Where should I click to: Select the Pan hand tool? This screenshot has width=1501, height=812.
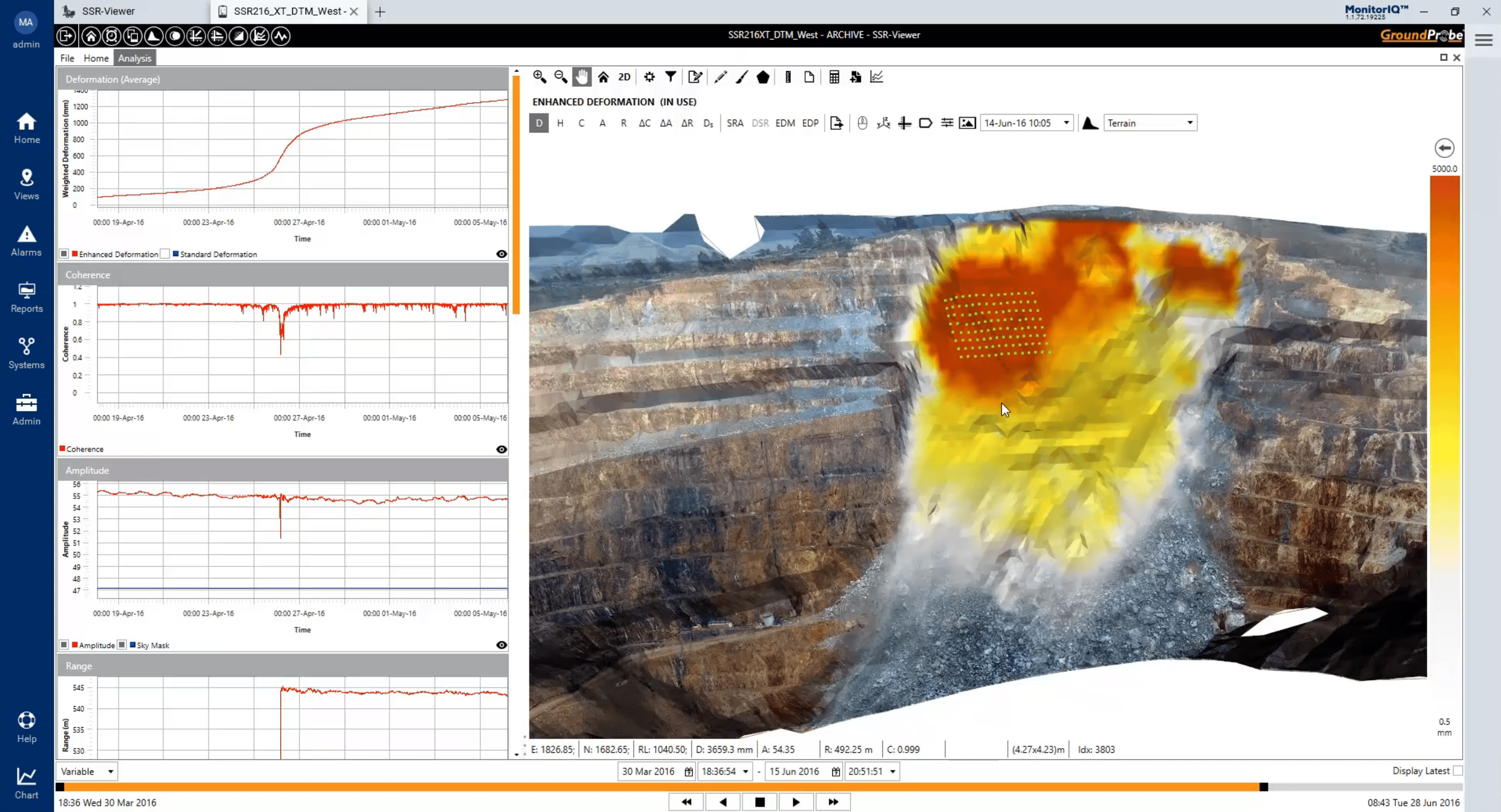(582, 76)
